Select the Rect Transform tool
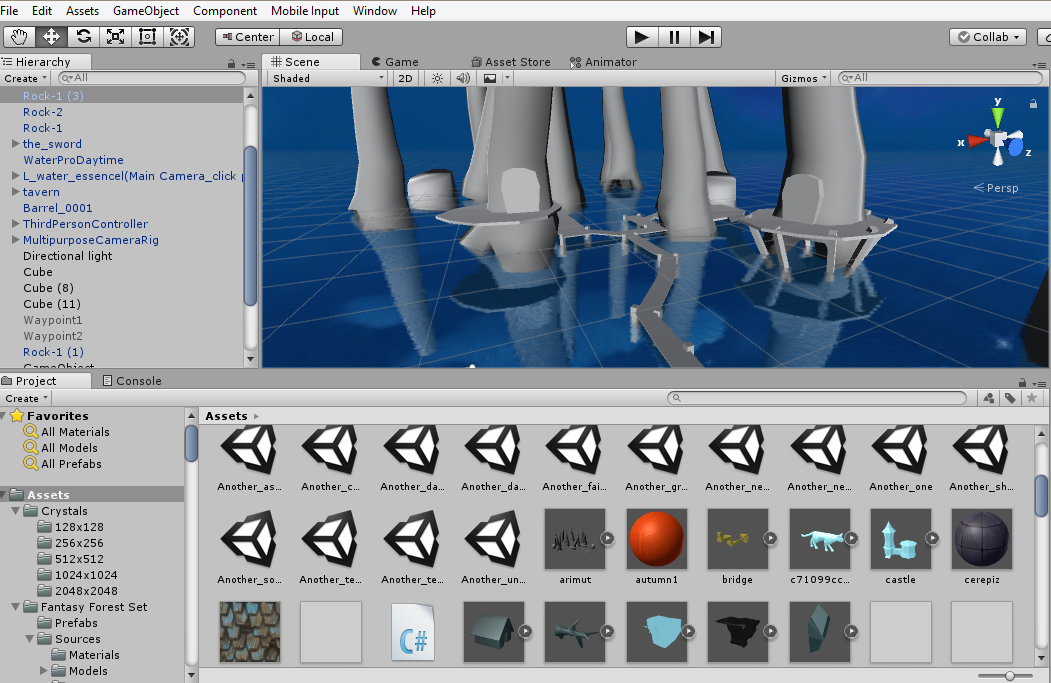The image size is (1051, 683). [147, 37]
